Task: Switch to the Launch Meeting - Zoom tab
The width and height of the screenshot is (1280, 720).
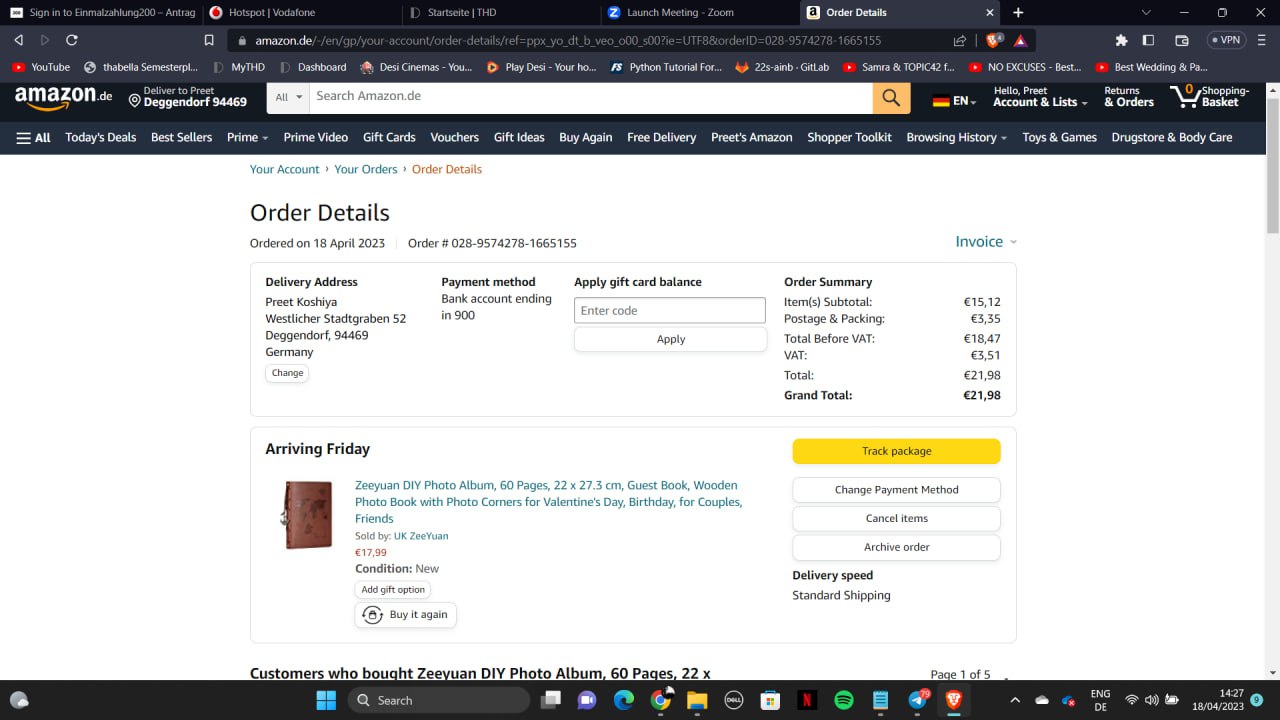Action: pos(680,13)
